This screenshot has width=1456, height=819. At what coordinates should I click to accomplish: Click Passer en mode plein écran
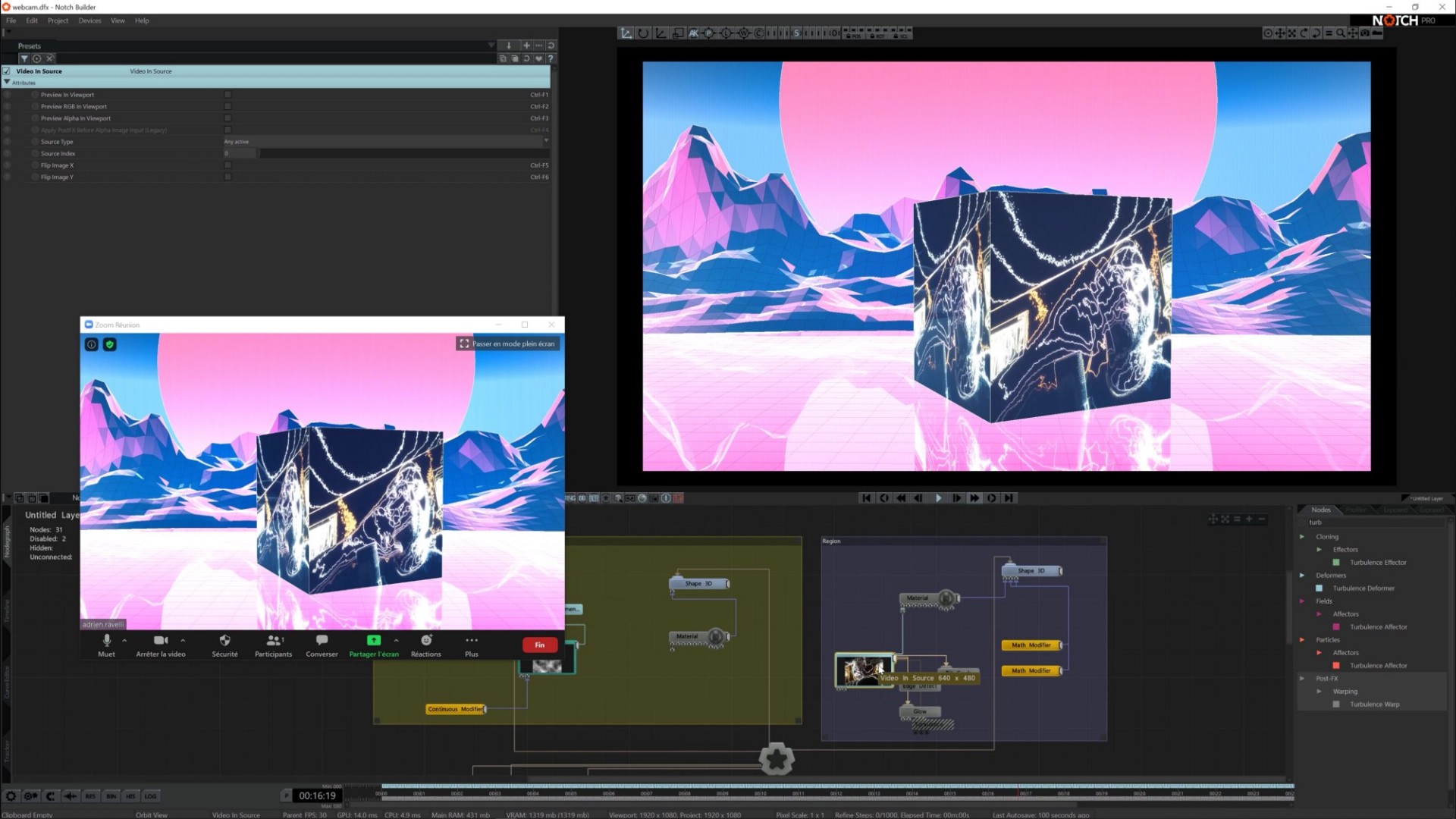(x=507, y=344)
